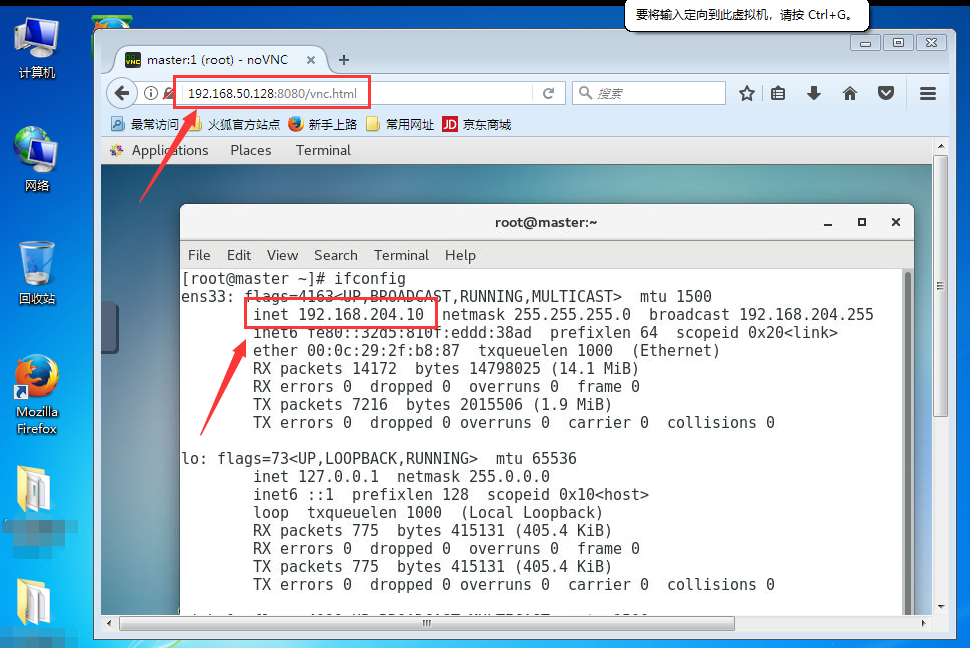Click the Firefox Home icon
Image resolution: width=970 pixels, height=648 pixels.
tap(850, 92)
